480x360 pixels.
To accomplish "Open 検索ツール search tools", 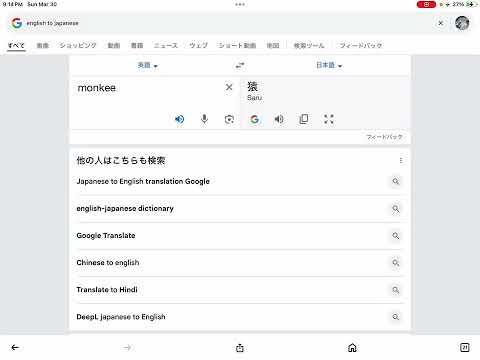I will click(309, 45).
